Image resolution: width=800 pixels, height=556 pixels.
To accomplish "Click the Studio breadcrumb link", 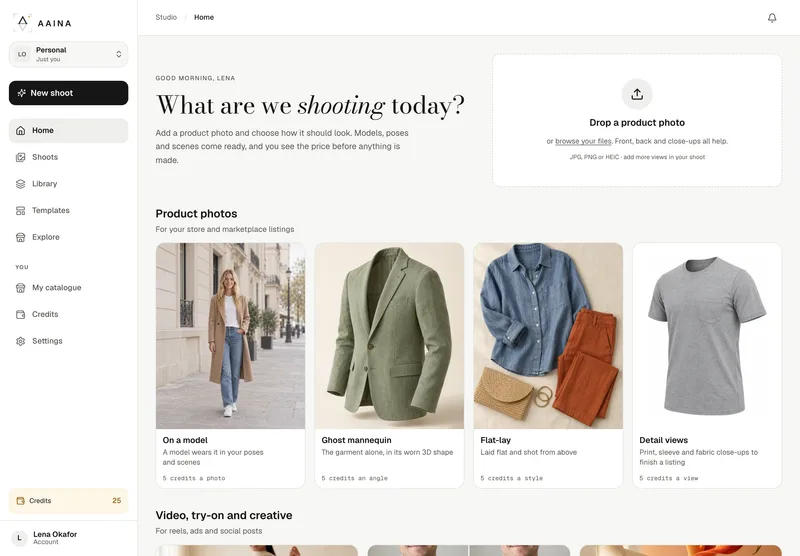I will [166, 17].
